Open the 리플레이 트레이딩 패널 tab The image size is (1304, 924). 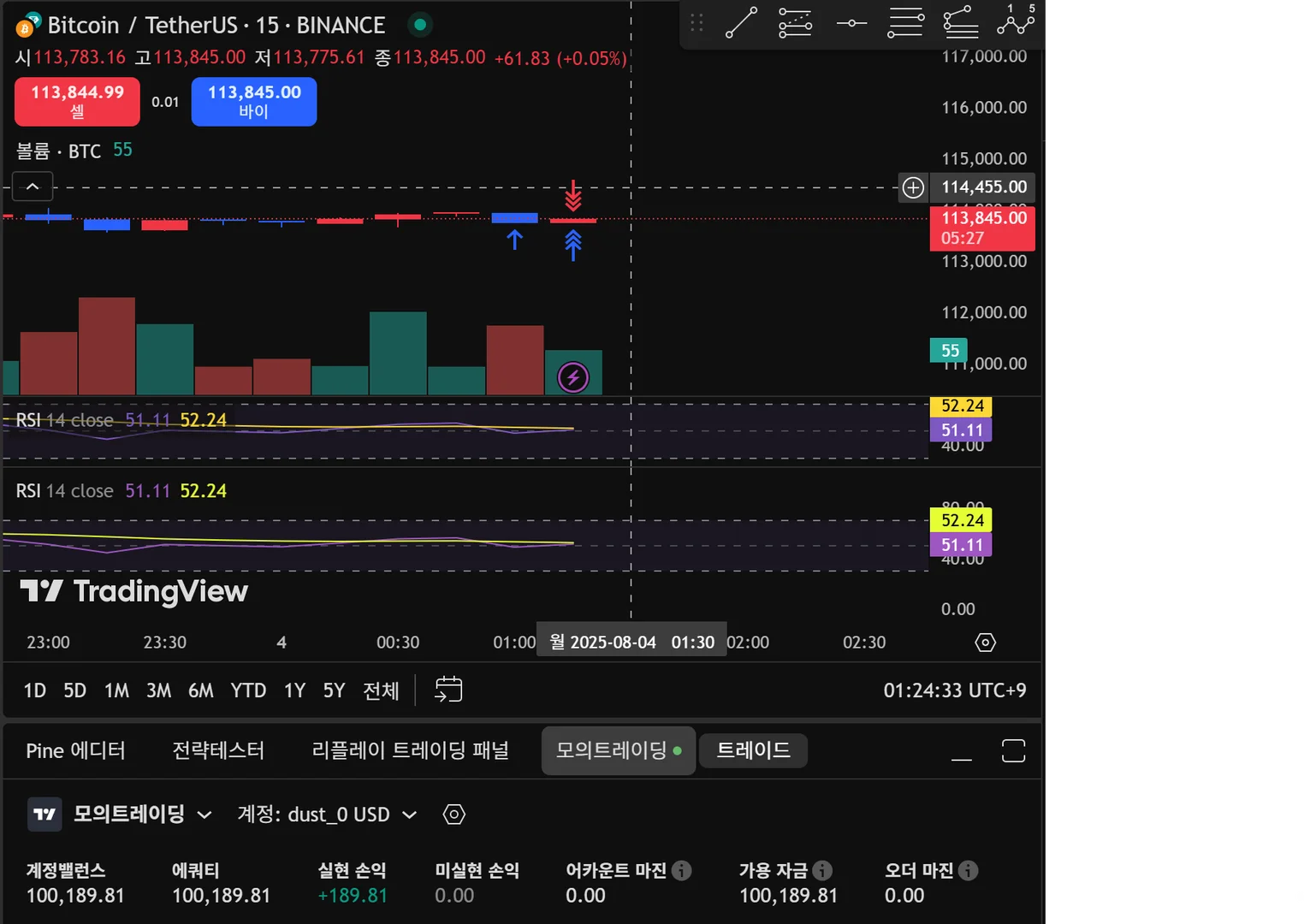[411, 751]
